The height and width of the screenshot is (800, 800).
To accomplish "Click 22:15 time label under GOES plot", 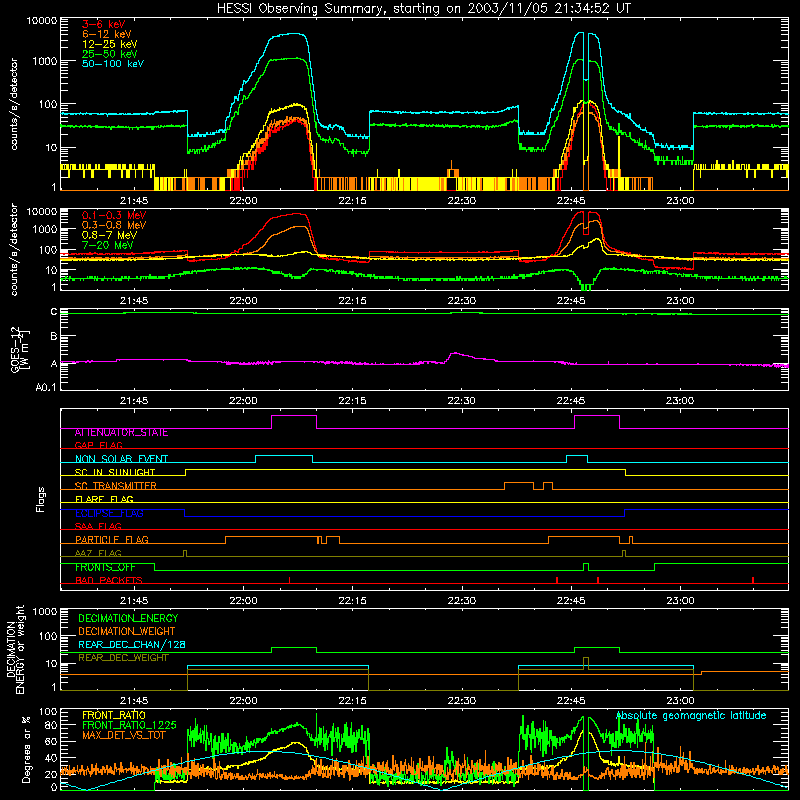I will [x=353, y=401].
